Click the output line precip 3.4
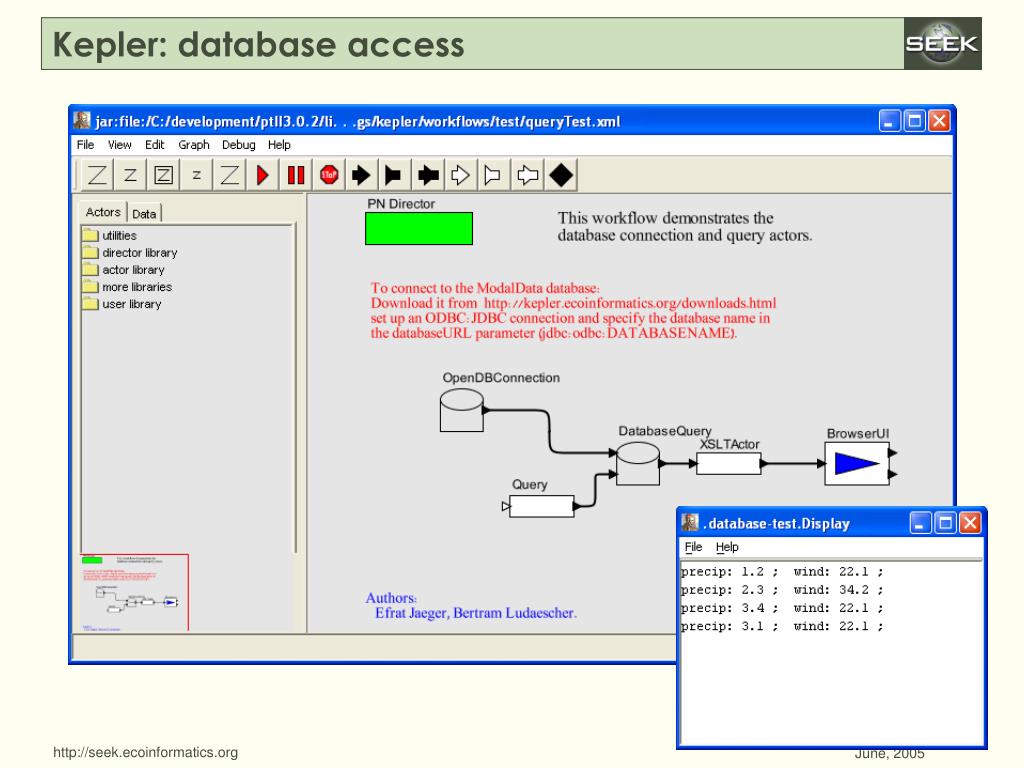1024x768 pixels. (782, 609)
